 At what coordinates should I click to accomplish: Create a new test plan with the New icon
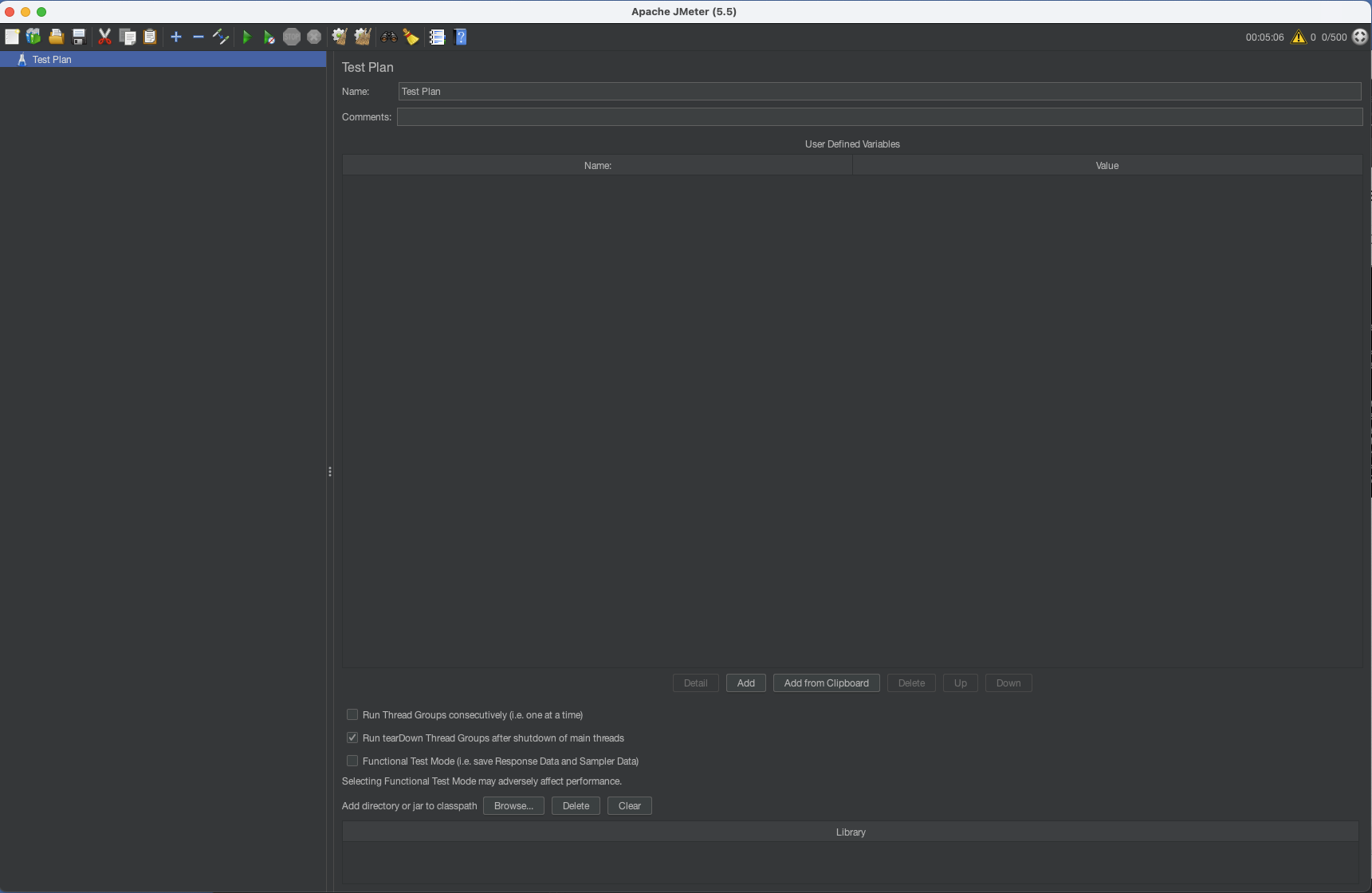click(12, 37)
